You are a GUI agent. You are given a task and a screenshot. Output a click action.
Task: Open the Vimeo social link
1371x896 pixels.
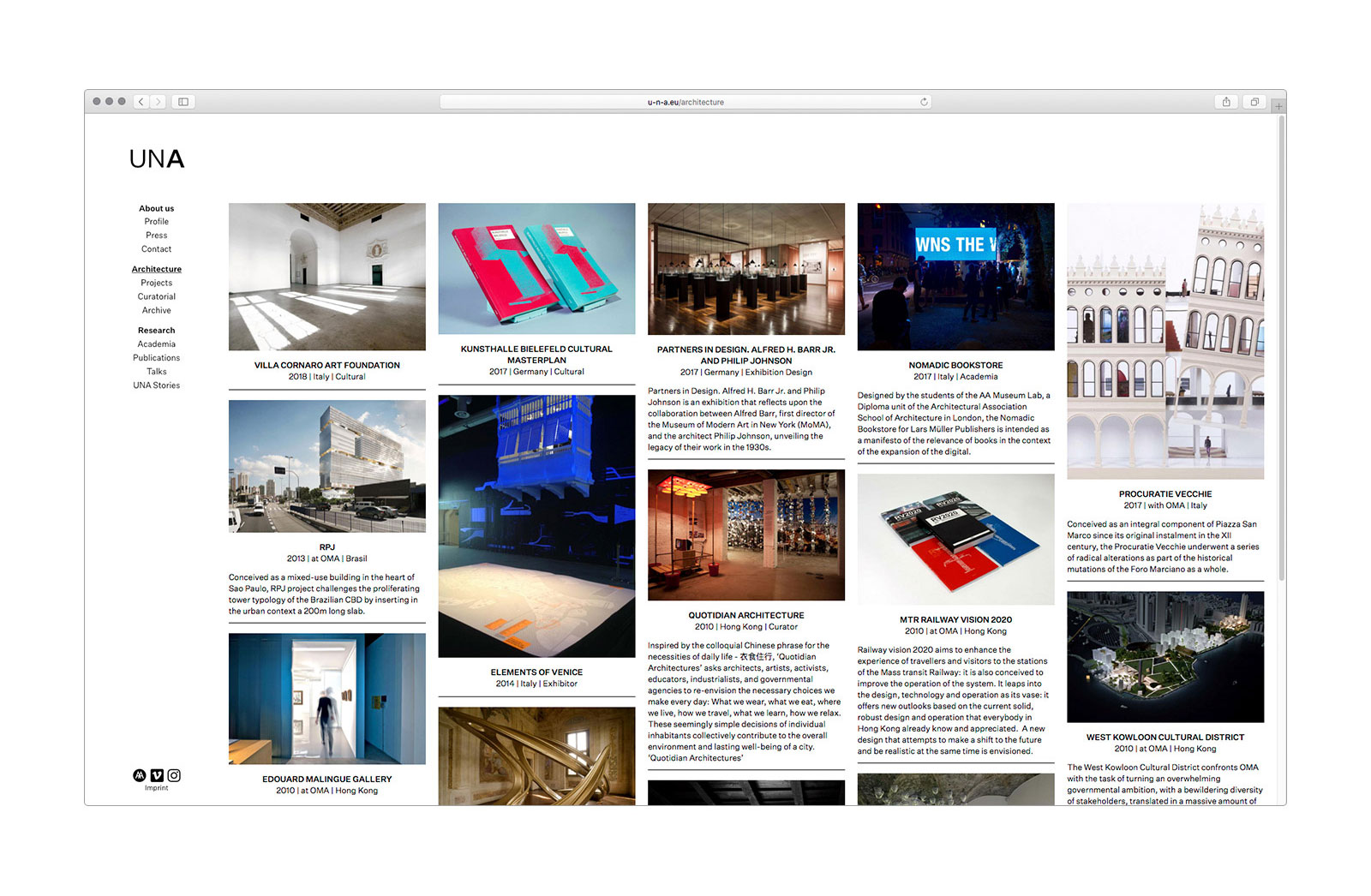coord(157,775)
